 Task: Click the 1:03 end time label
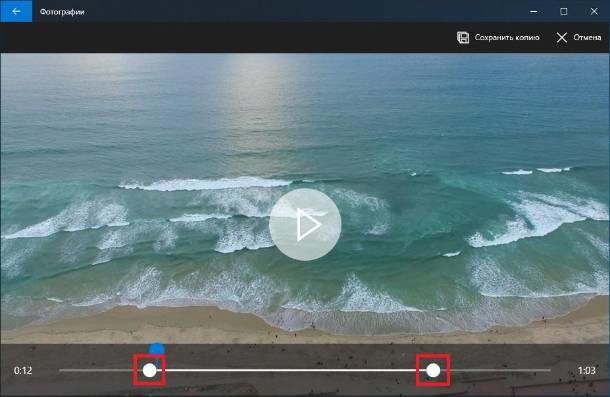tap(587, 371)
